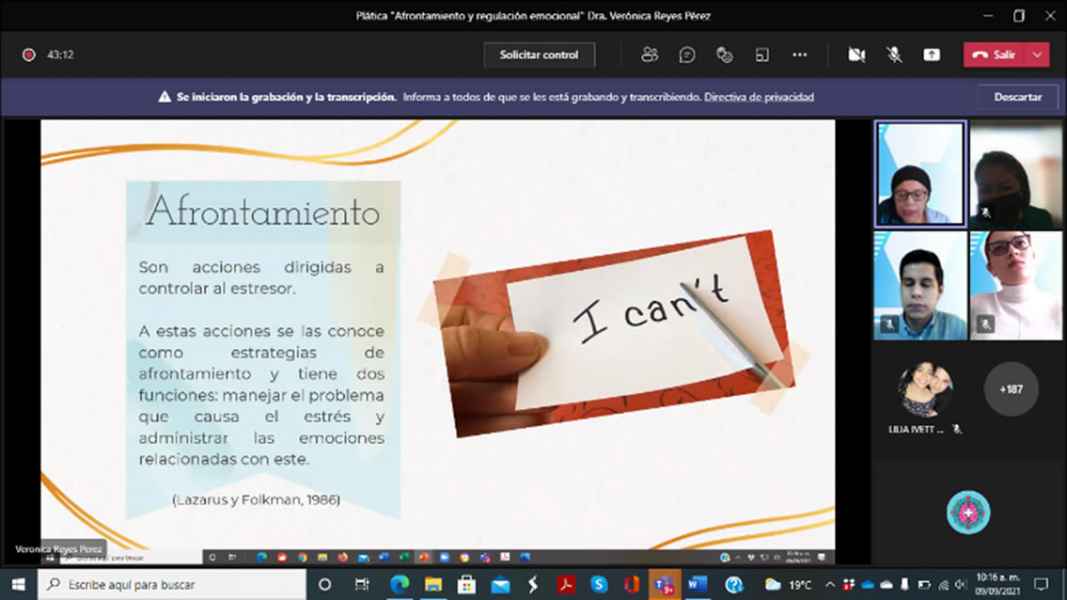Dismiss the recording banner with Descartar
This screenshot has width=1067, height=600.
[x=1018, y=97]
